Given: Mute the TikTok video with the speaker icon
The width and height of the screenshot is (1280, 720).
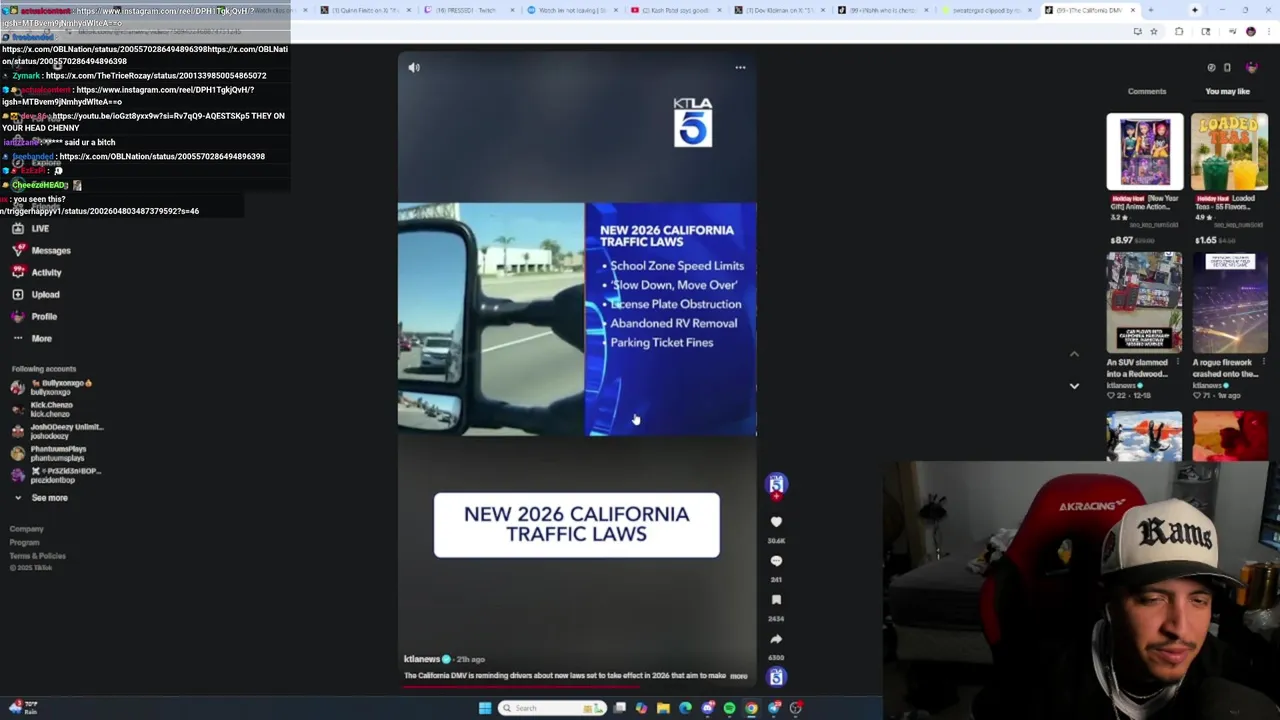Looking at the screenshot, I should coord(414,67).
